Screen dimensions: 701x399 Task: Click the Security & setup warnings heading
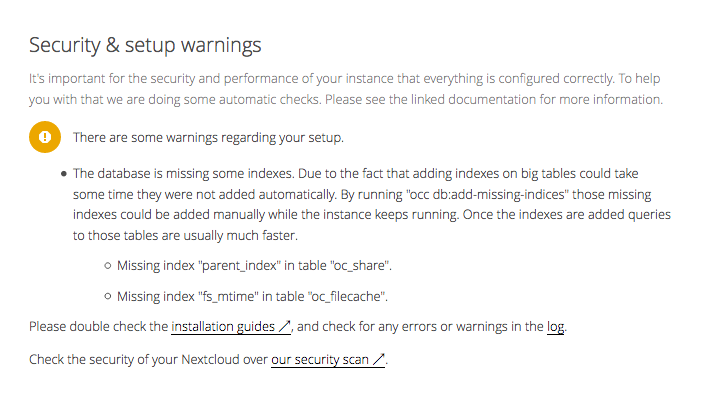click(x=145, y=45)
